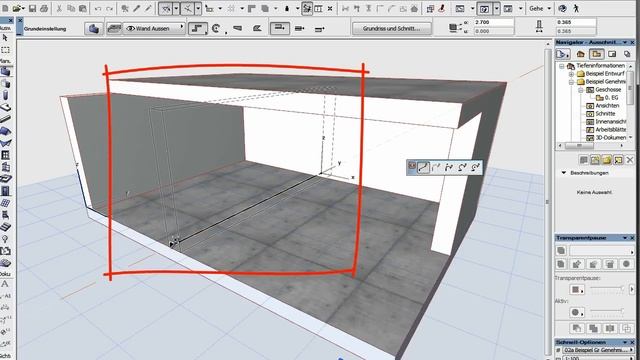This screenshot has height=360, width=640.
Task: Open the Gehe navigation mode dropdown
Action: point(540,8)
